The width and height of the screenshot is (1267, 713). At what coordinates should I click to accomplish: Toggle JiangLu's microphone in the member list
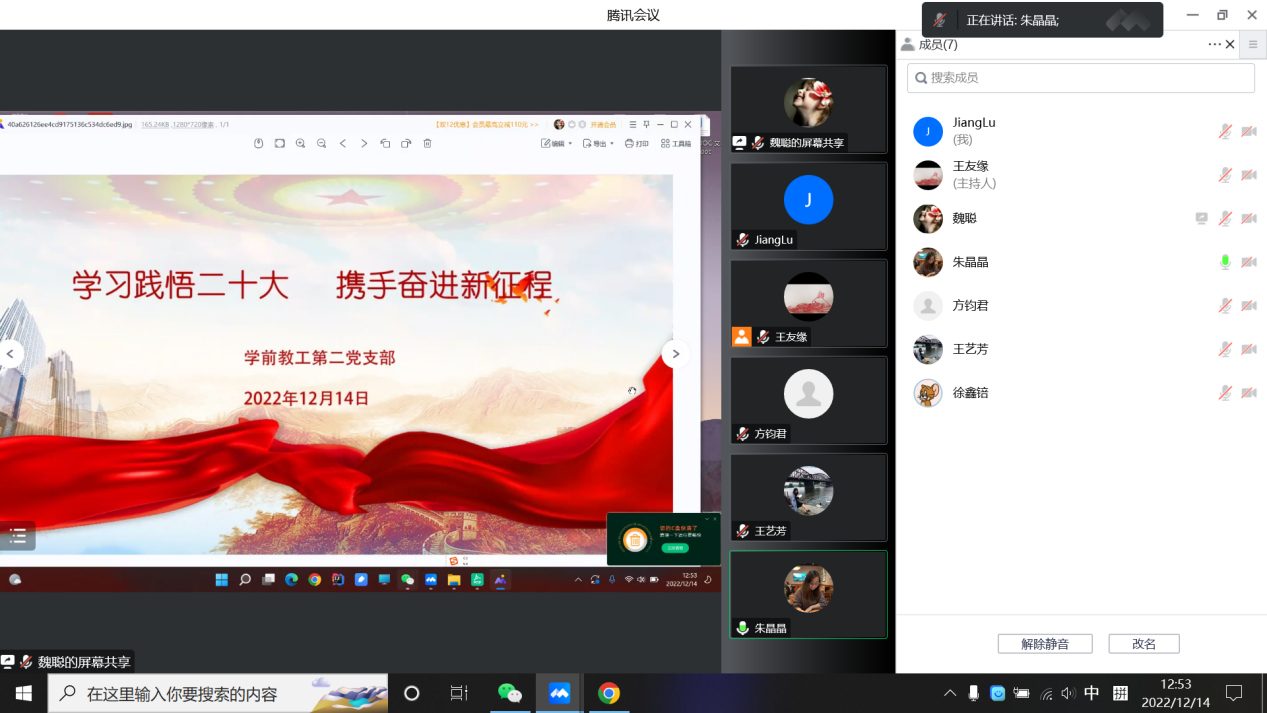tap(1225, 132)
